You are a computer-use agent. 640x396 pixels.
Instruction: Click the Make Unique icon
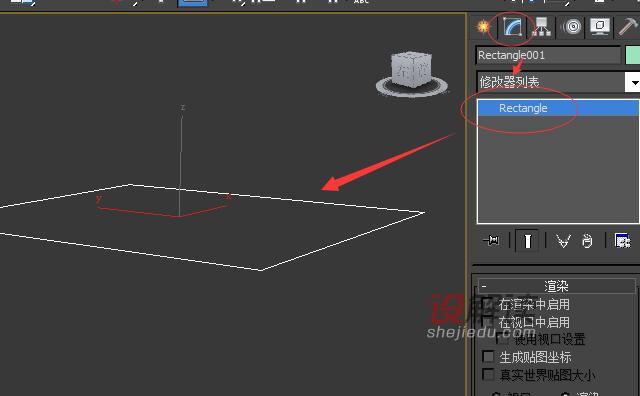(563, 241)
